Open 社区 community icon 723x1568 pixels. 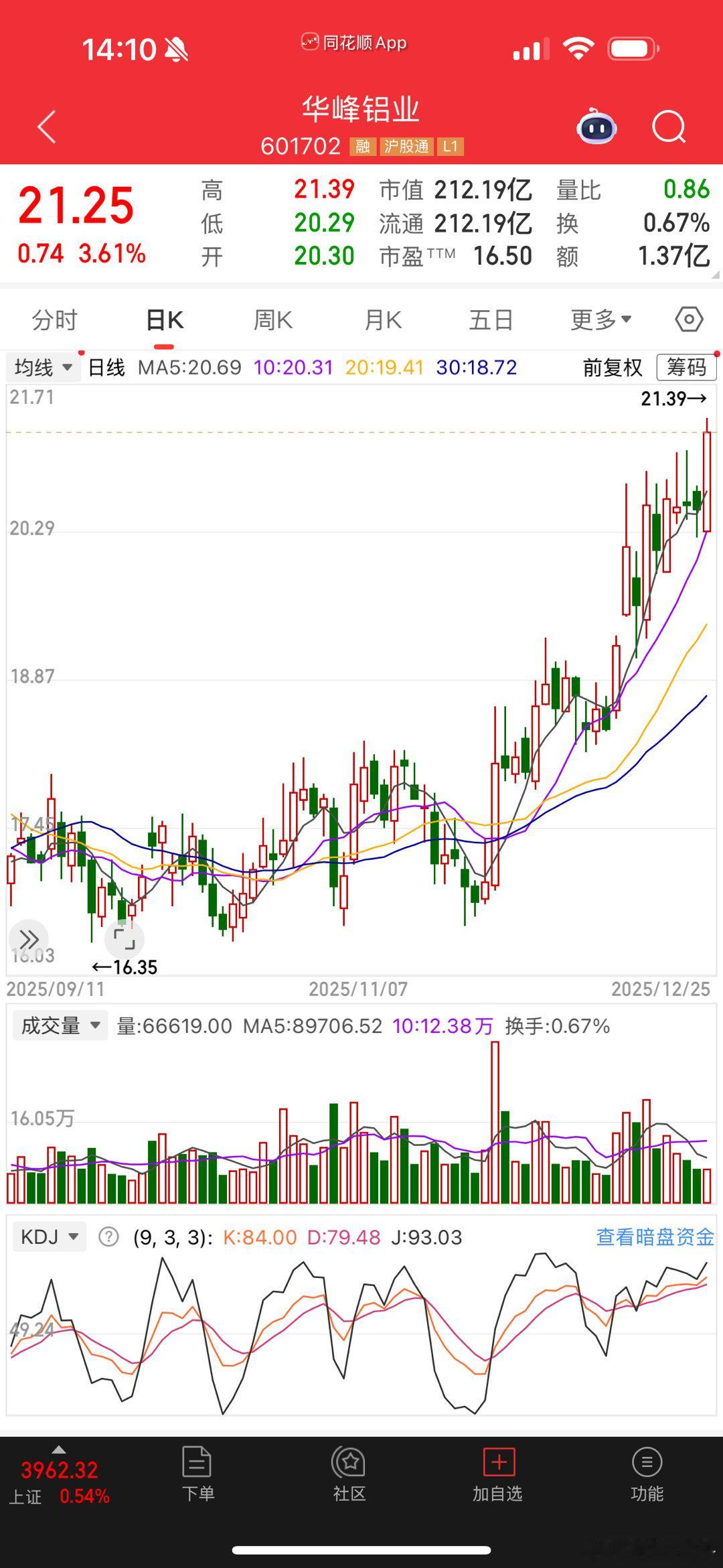[x=349, y=1474]
